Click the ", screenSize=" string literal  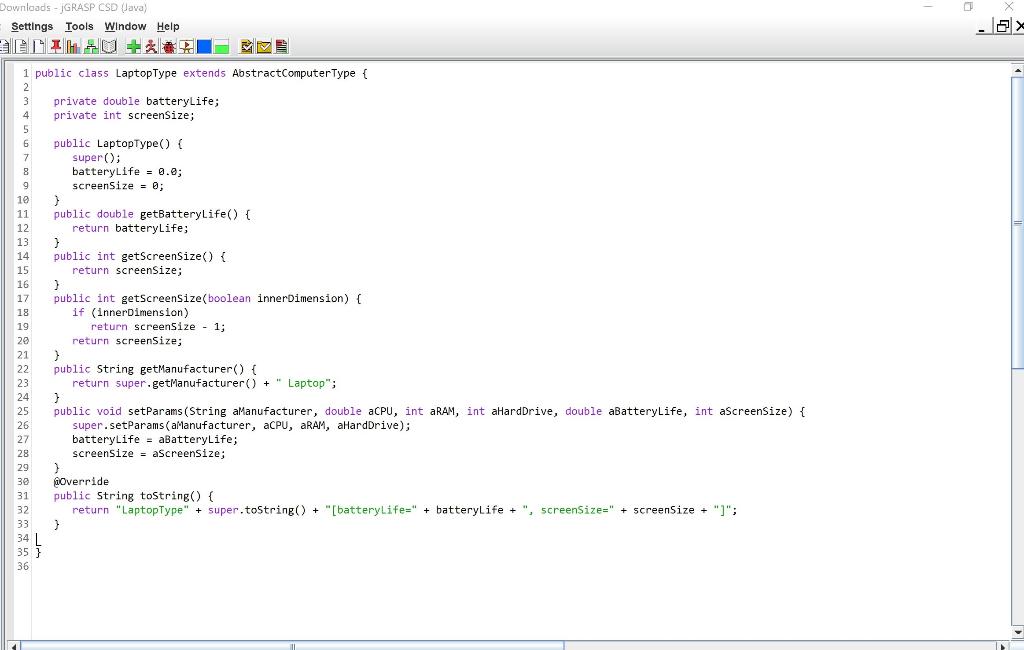click(x=568, y=510)
